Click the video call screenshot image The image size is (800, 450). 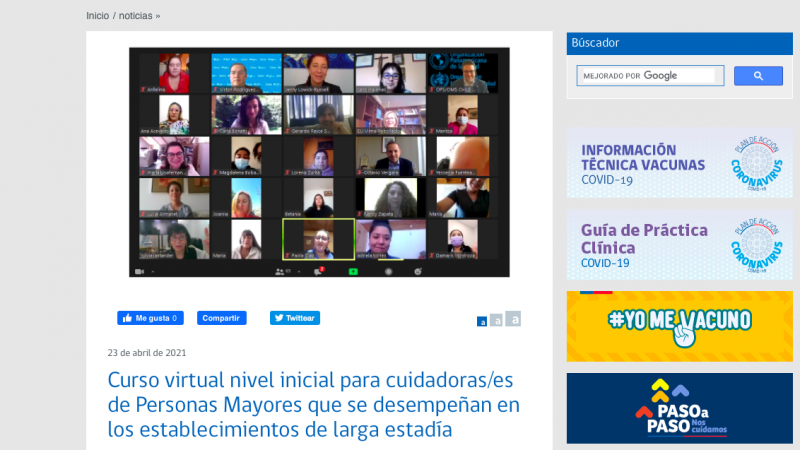coord(319,162)
